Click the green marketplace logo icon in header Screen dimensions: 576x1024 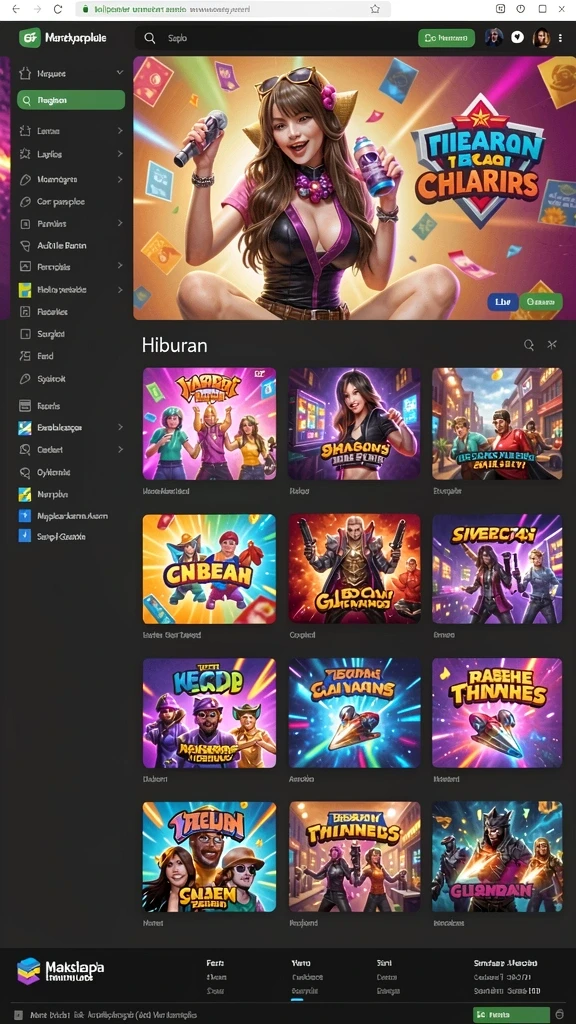(x=30, y=38)
